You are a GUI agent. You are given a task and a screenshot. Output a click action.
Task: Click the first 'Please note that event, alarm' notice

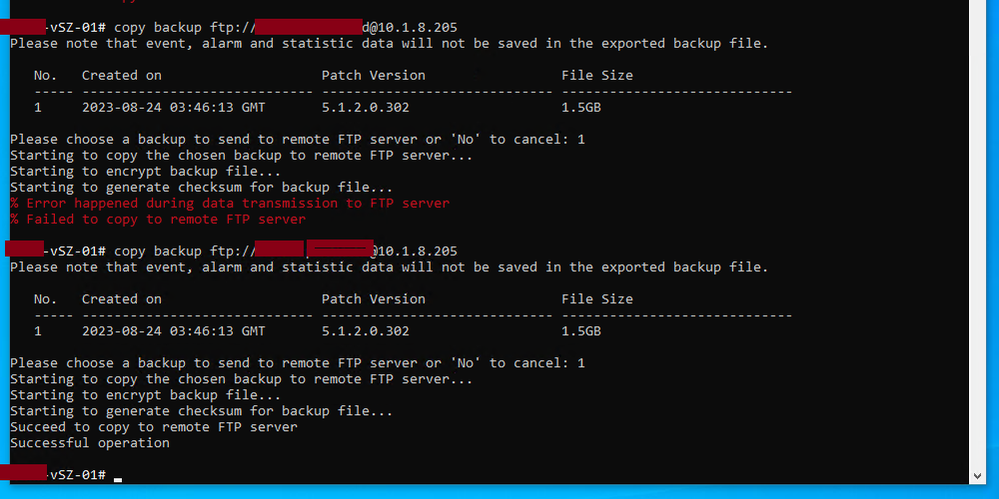tap(389, 43)
